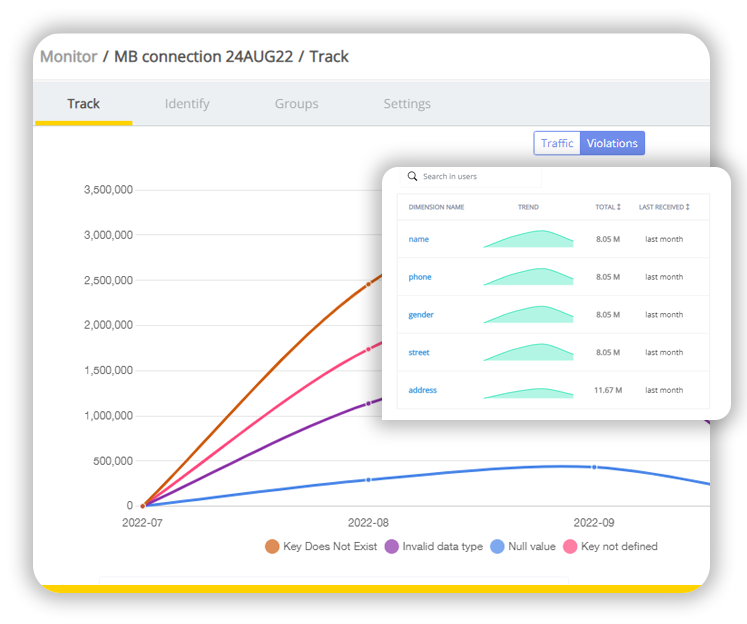Click the 2022-08 point on orange line
747x624 pixels.
point(368,284)
